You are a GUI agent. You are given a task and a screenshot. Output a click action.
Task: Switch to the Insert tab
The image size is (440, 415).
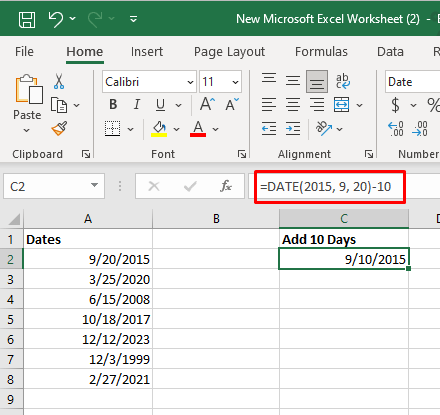coord(147,52)
